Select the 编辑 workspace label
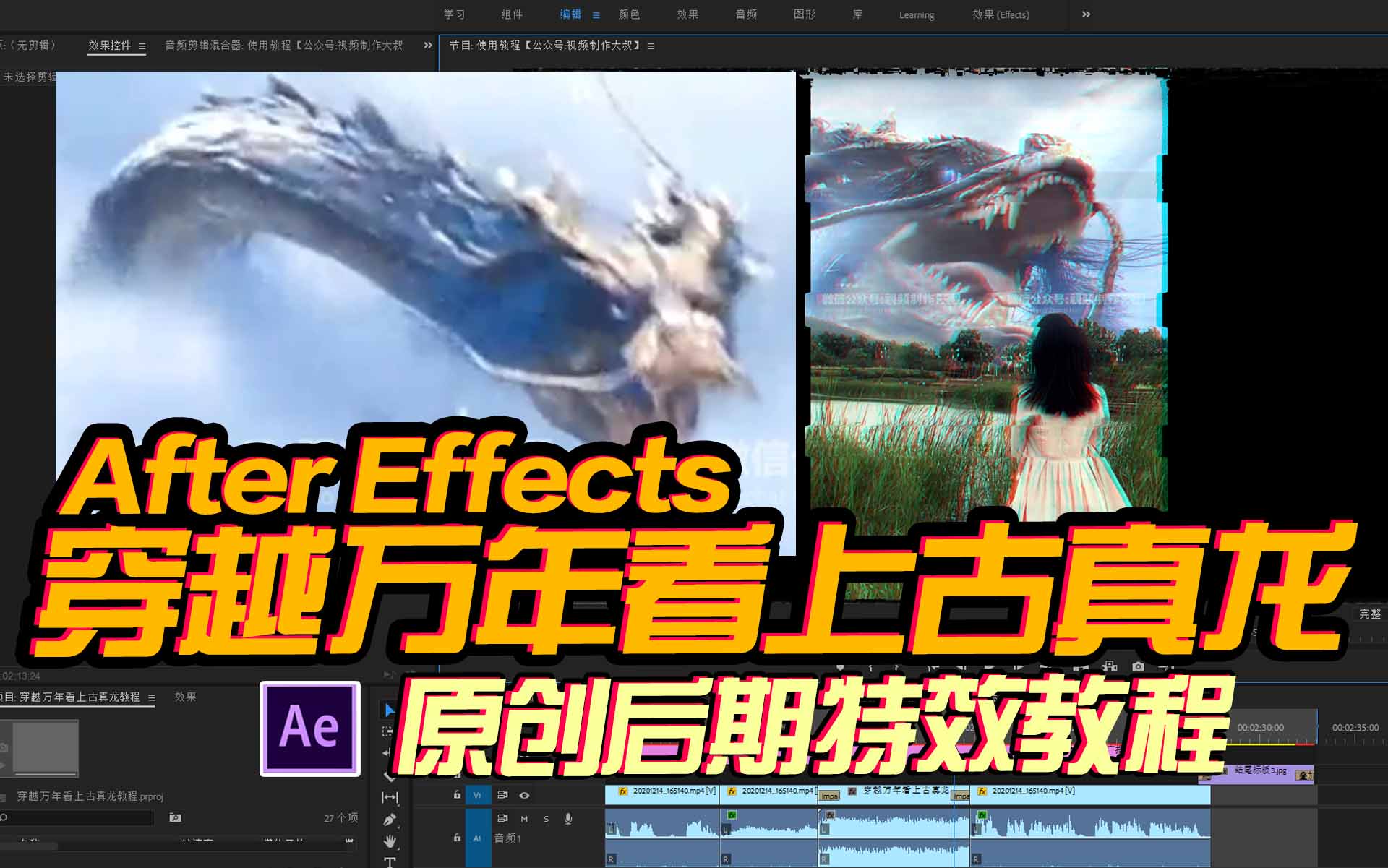 [570, 14]
